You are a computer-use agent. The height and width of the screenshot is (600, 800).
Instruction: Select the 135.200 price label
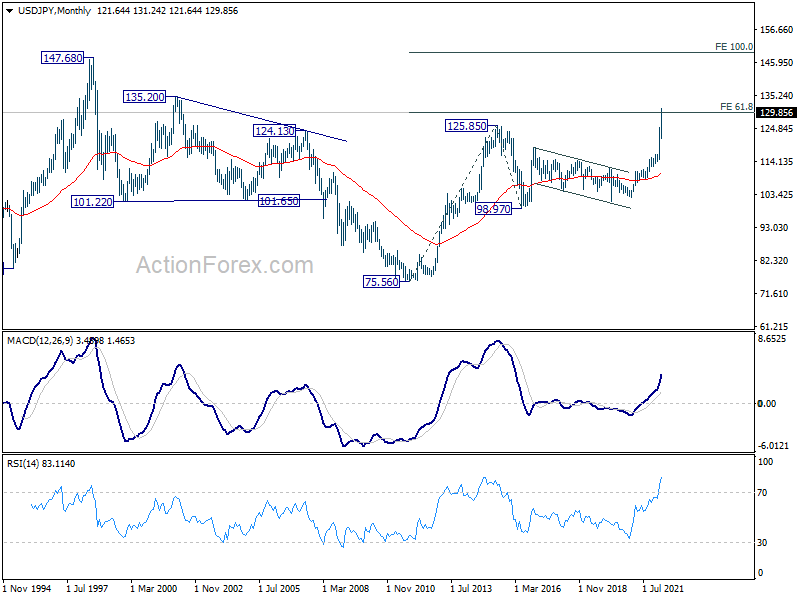(x=144, y=96)
